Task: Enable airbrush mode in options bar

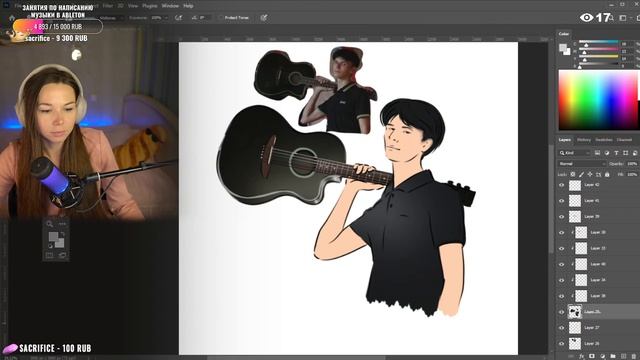Action: 178,18
